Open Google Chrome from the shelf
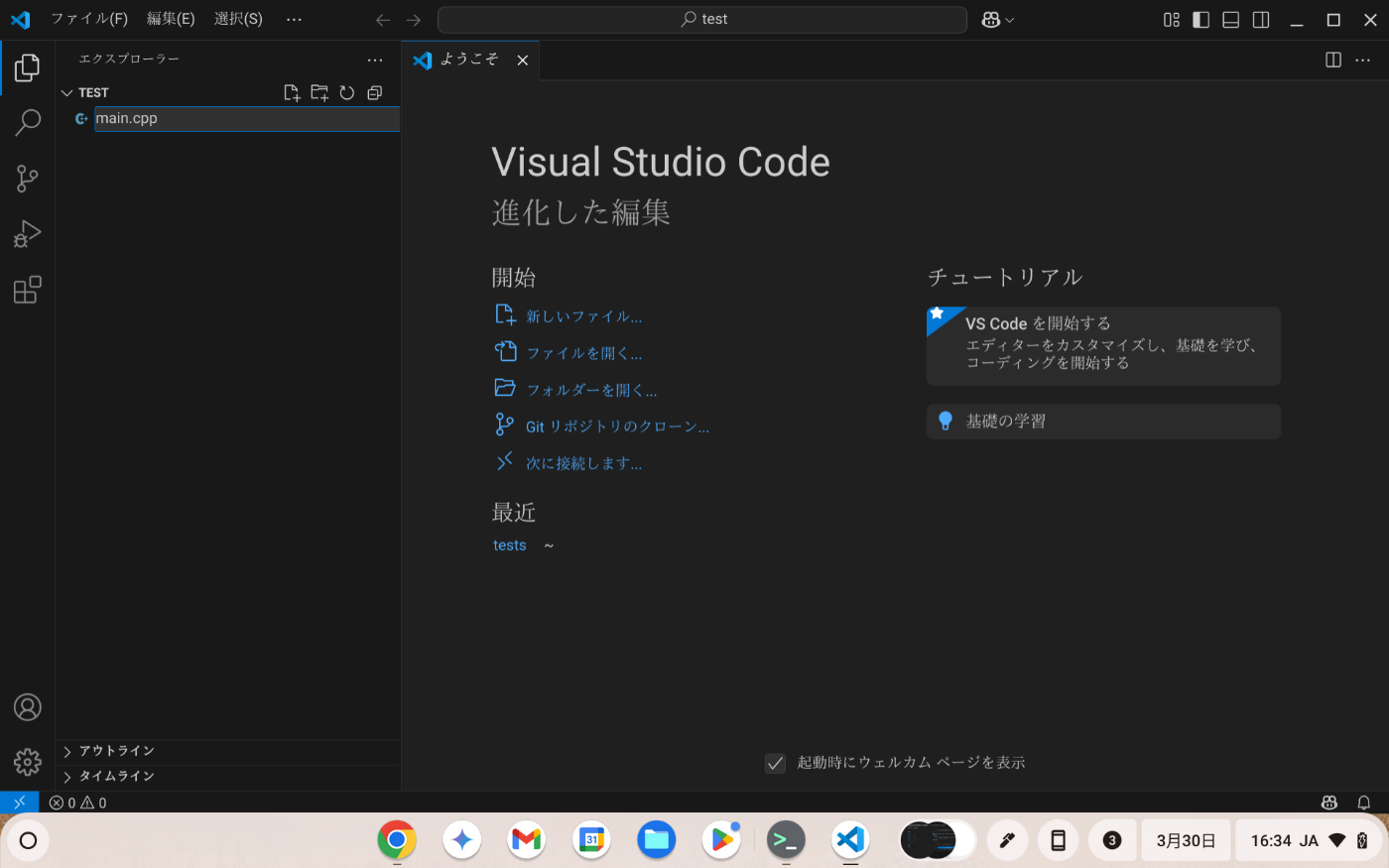Viewport: 1389px width, 868px height. 397,840
